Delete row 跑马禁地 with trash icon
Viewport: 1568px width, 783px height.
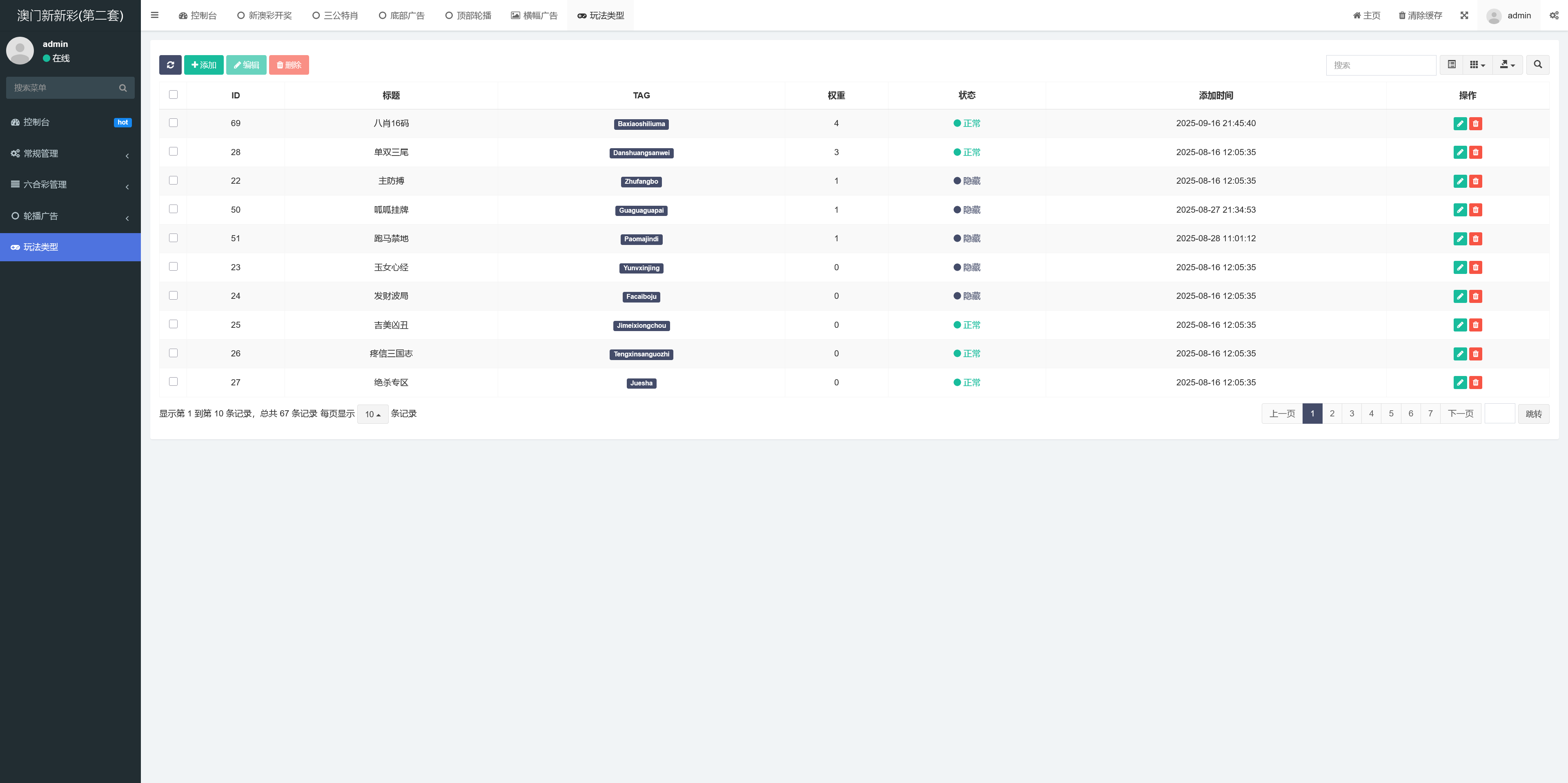pos(1475,238)
